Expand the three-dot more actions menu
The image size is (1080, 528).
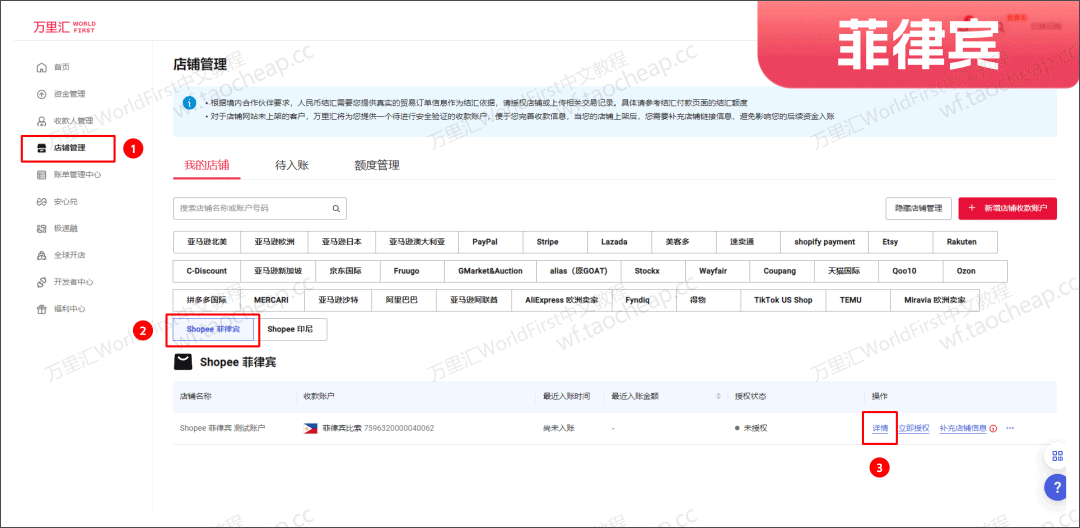tap(1010, 428)
